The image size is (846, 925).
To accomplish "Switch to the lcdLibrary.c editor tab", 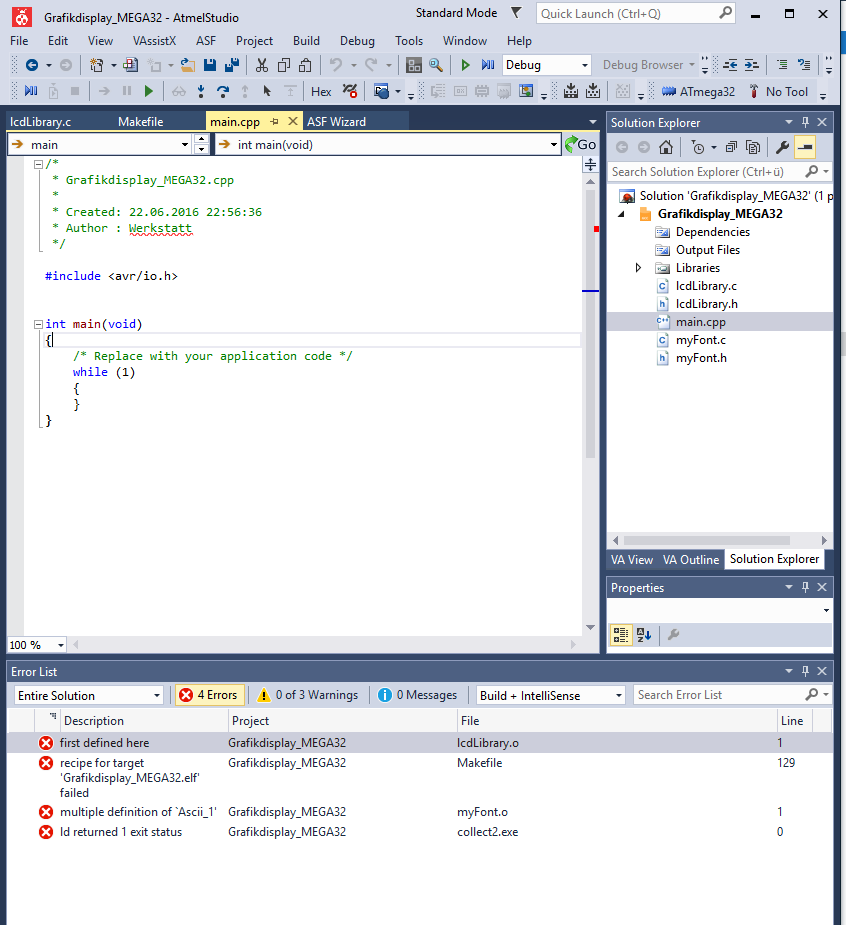I will click(x=41, y=122).
